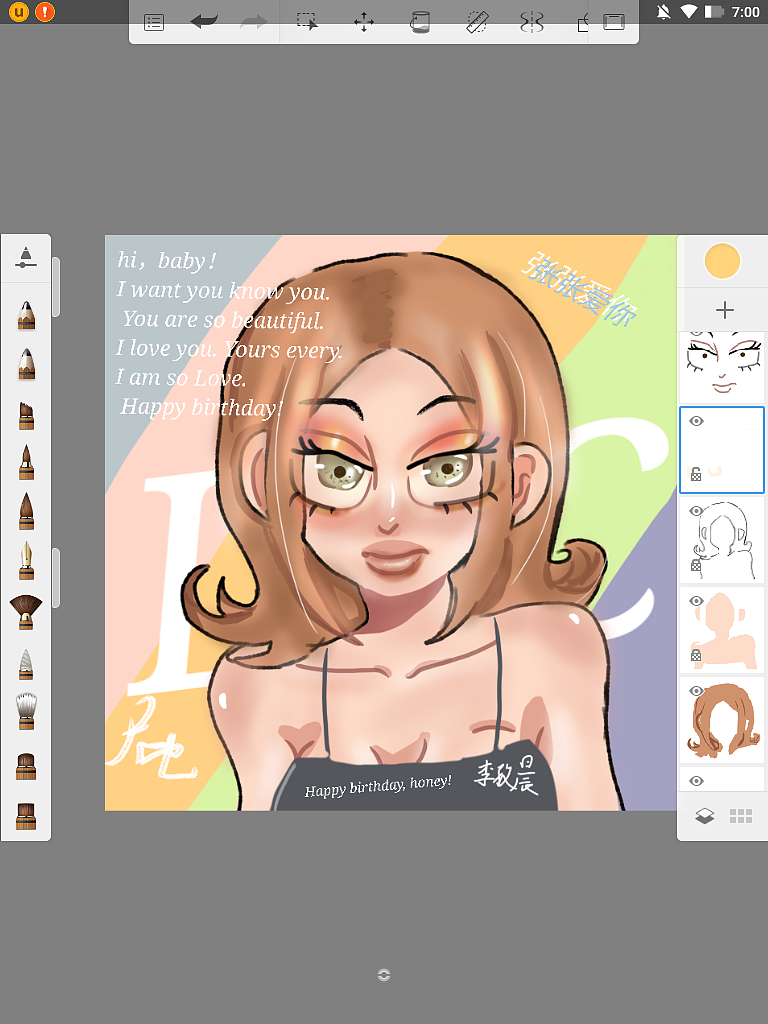Click the upper brush palette scrollbar handle
The width and height of the screenshot is (768, 1024).
(56, 287)
